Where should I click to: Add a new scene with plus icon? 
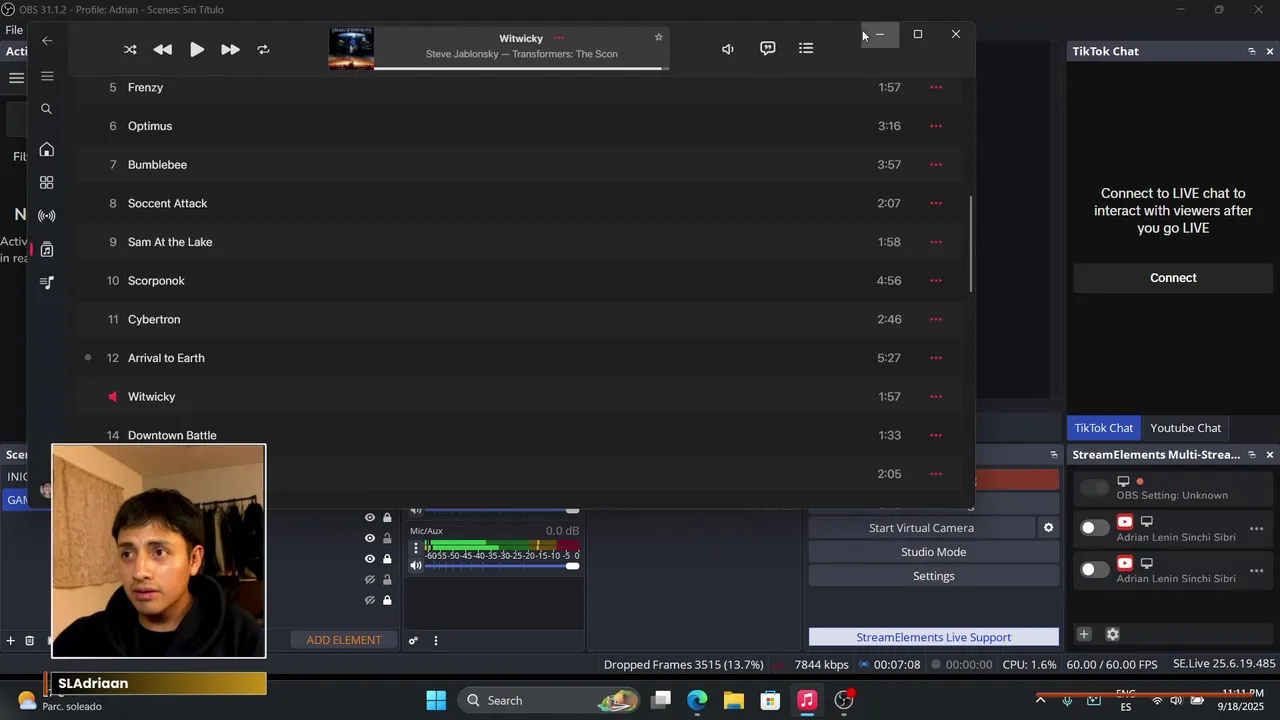click(x=11, y=641)
